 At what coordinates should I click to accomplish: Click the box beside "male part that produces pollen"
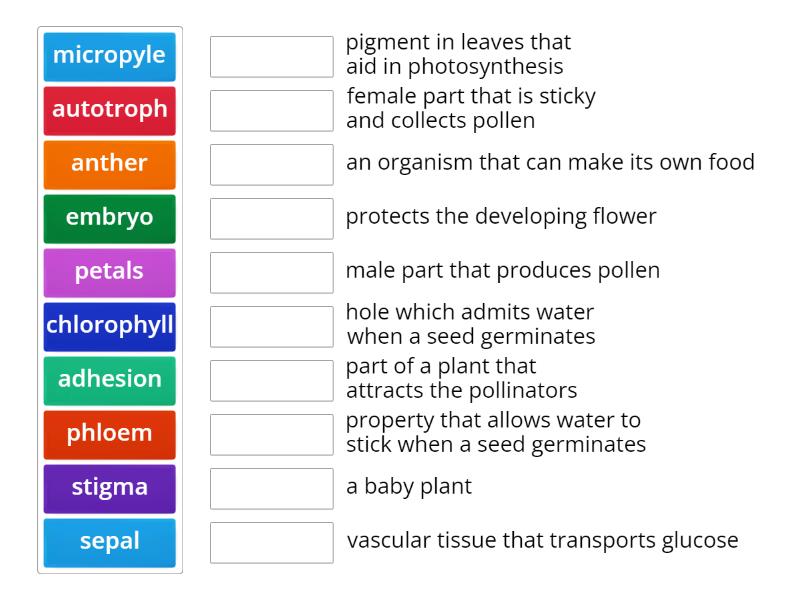(x=271, y=272)
